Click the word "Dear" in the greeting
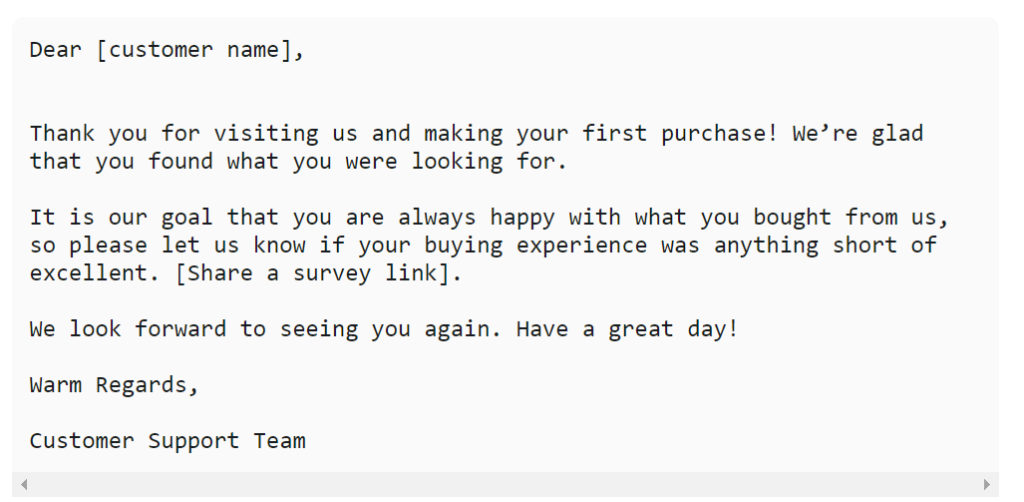 click(56, 50)
